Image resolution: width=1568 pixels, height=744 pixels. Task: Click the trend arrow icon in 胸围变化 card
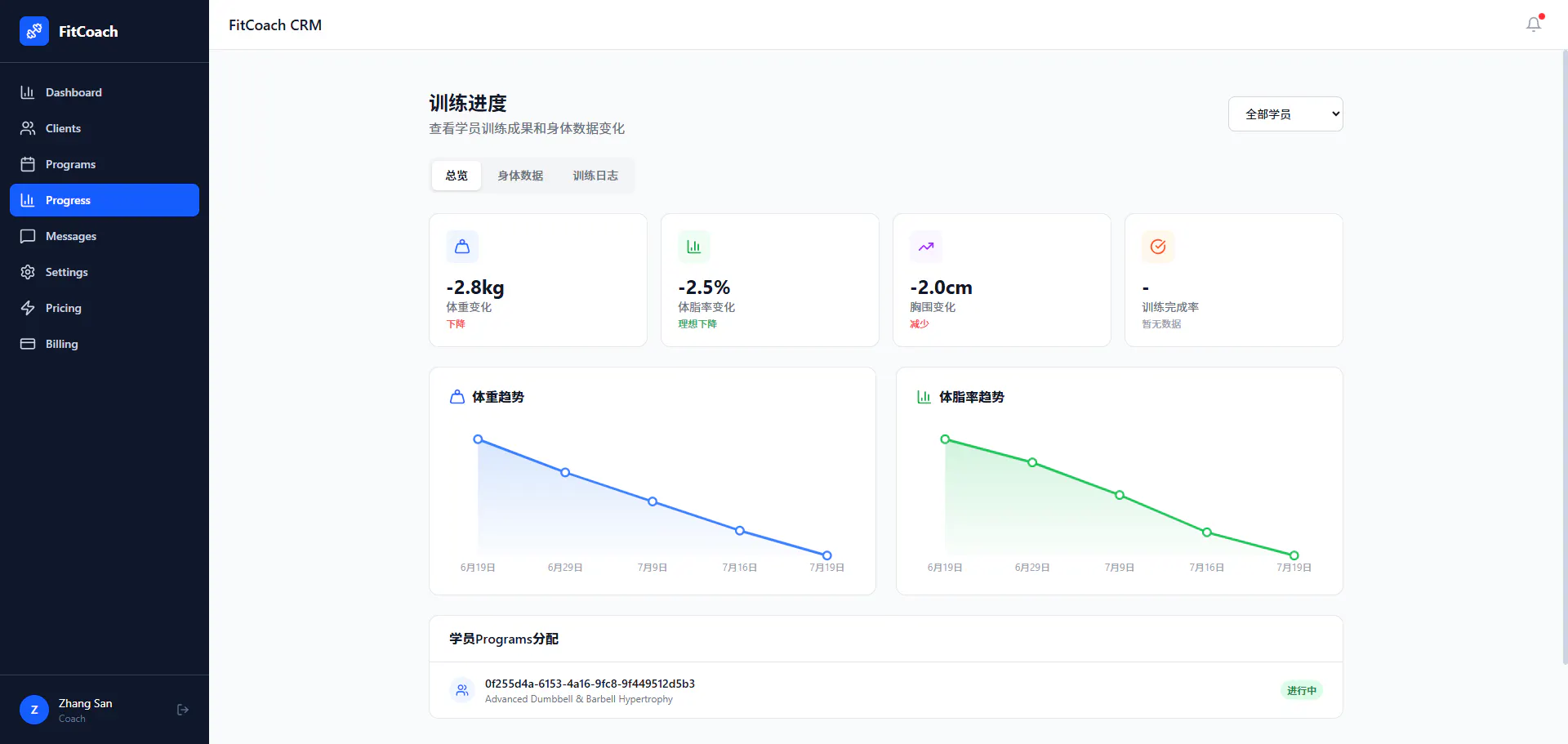click(x=926, y=247)
